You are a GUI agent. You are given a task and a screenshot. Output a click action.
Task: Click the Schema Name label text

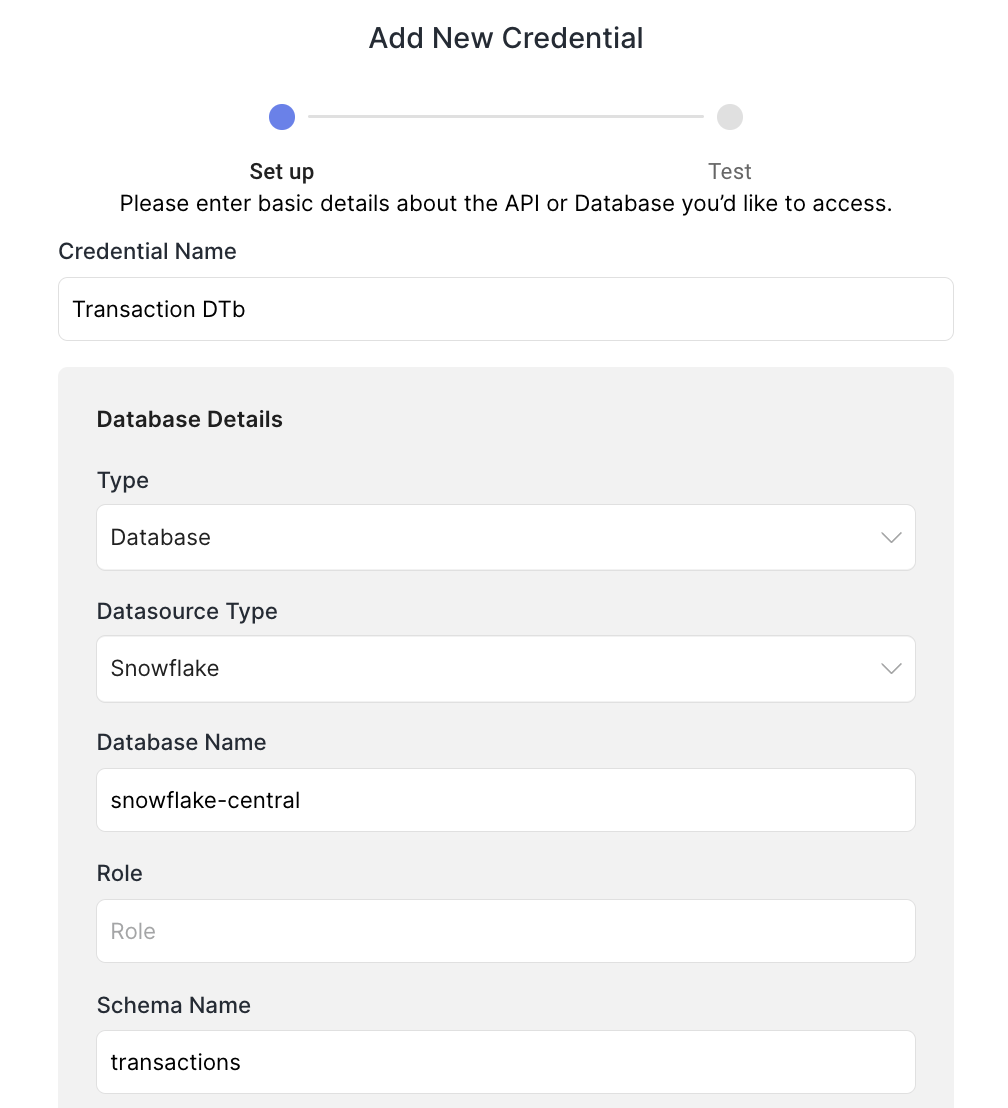pyautogui.click(x=174, y=1005)
